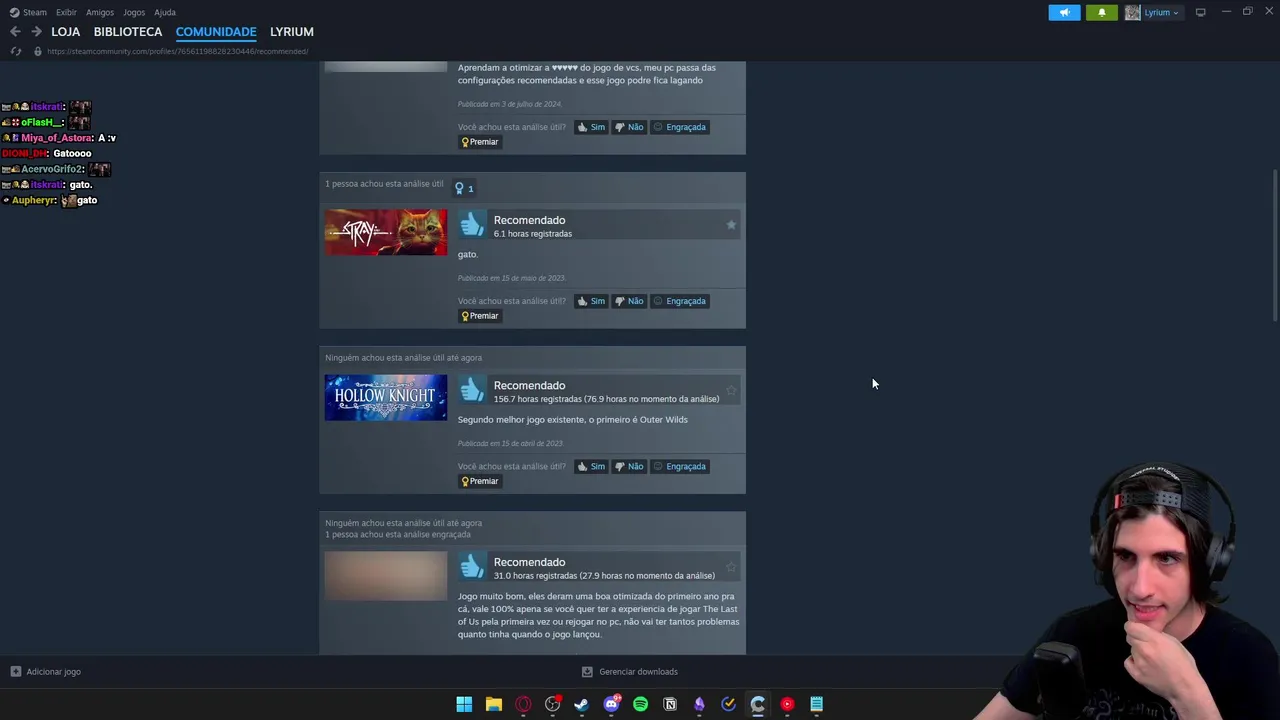1280x720 pixels.
Task: Click the 'gato.' review text
Action: (468, 254)
